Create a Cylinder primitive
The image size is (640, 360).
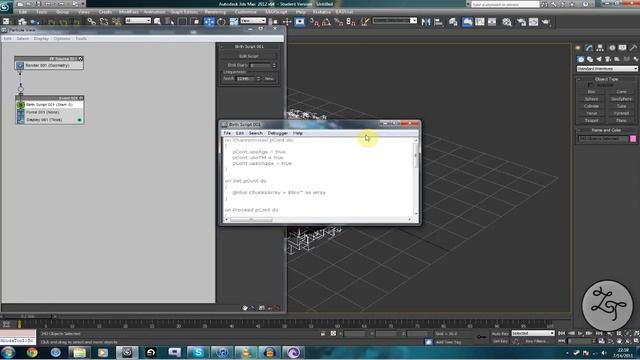[x=591, y=106]
